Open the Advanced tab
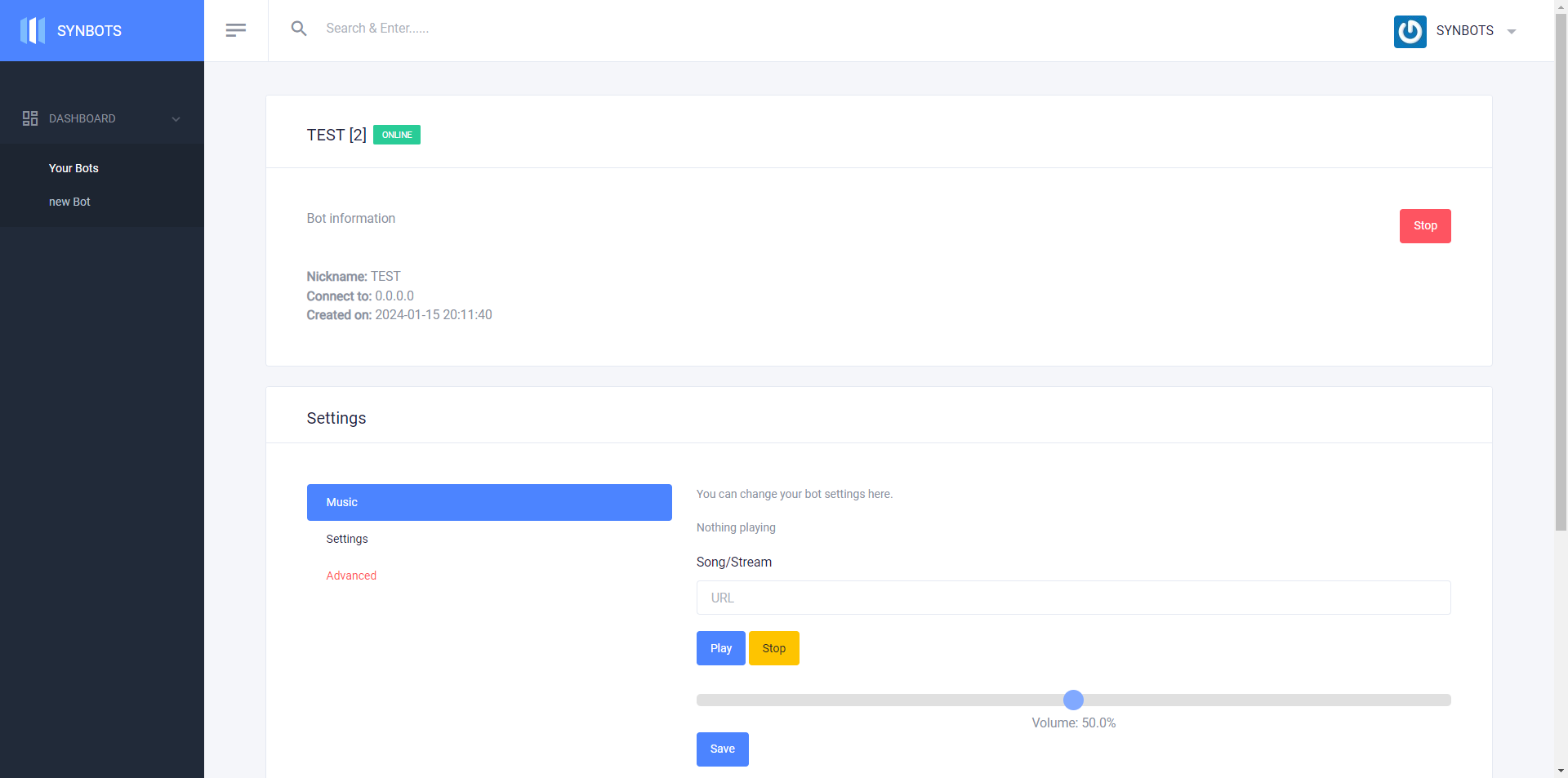 351,576
